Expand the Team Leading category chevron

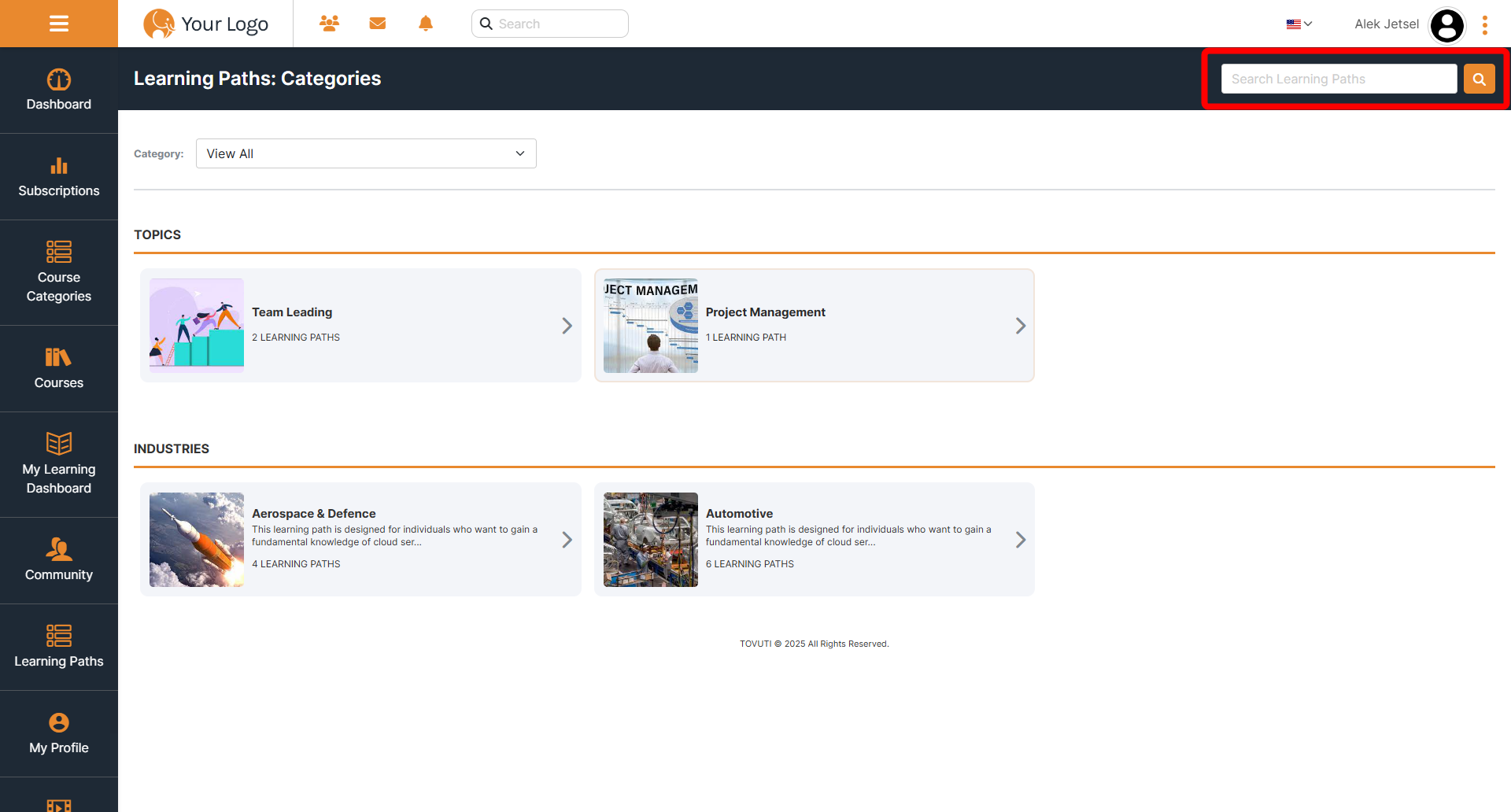click(567, 326)
